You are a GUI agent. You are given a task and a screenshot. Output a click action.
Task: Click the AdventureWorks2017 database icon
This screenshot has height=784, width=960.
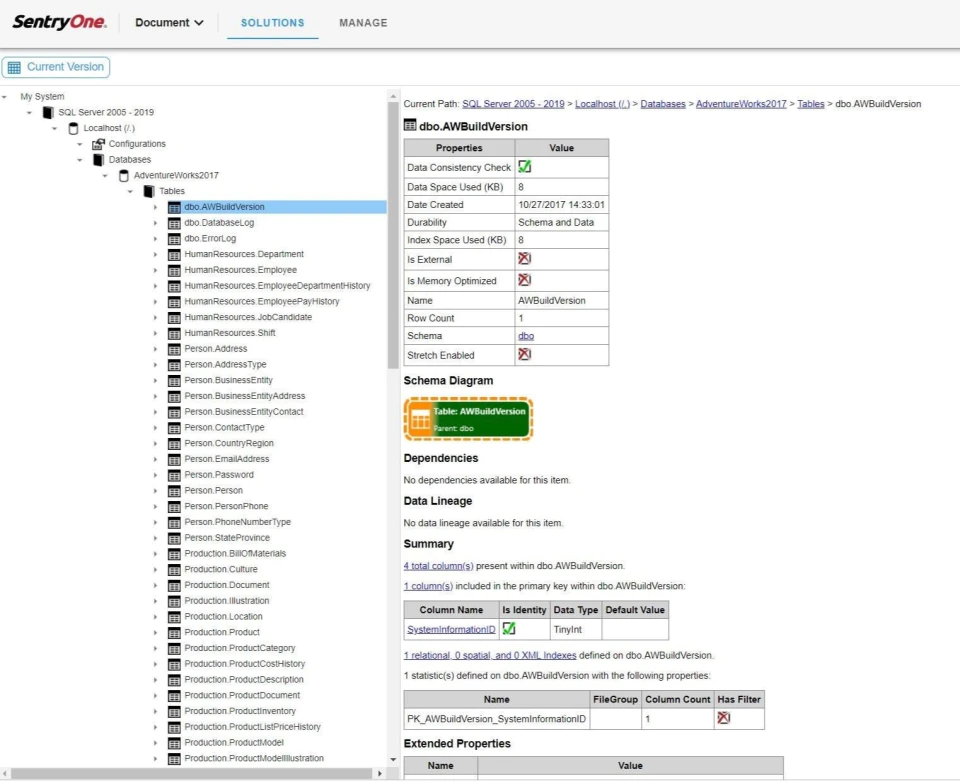click(x=124, y=176)
